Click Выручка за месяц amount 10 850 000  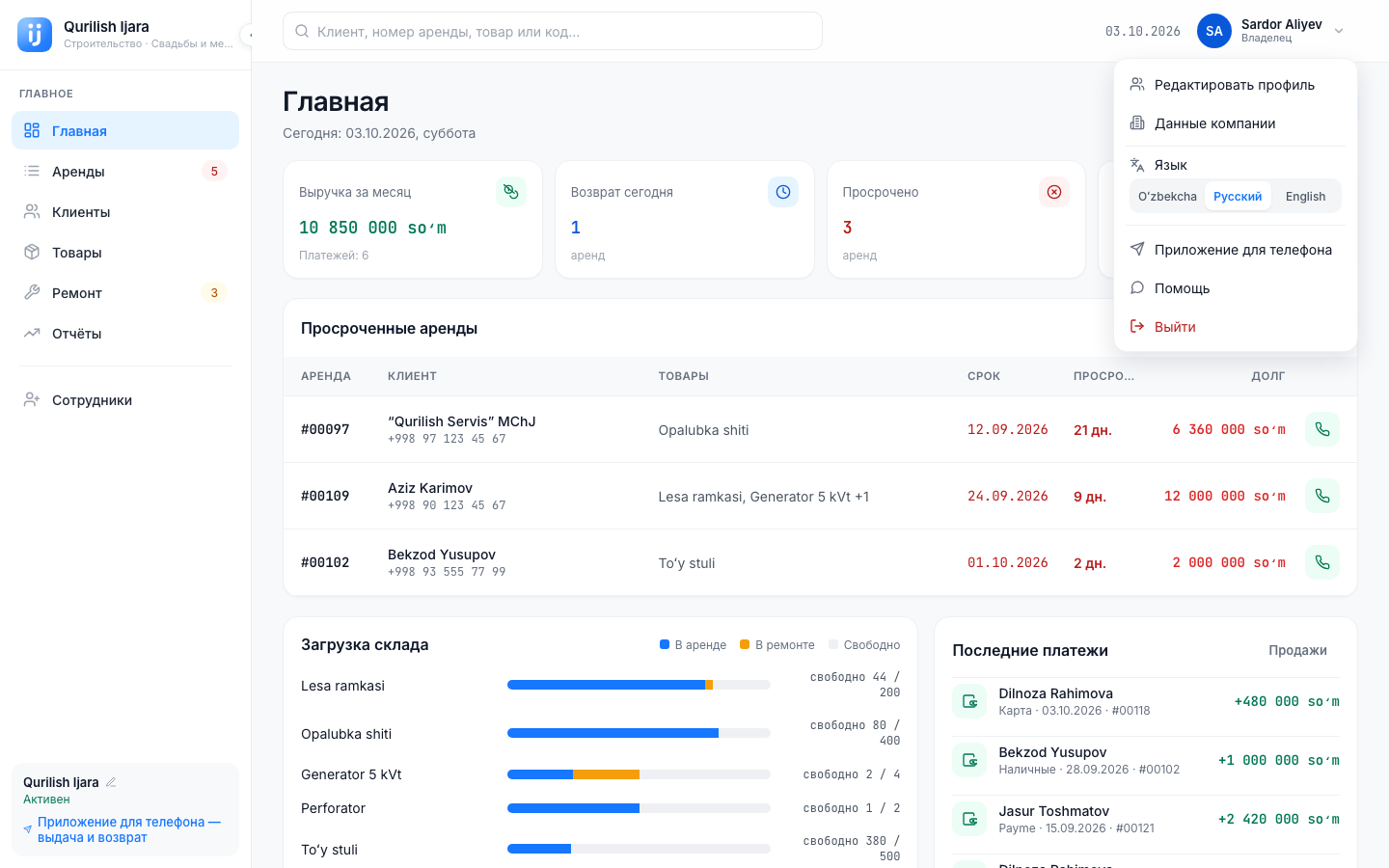[372, 228]
